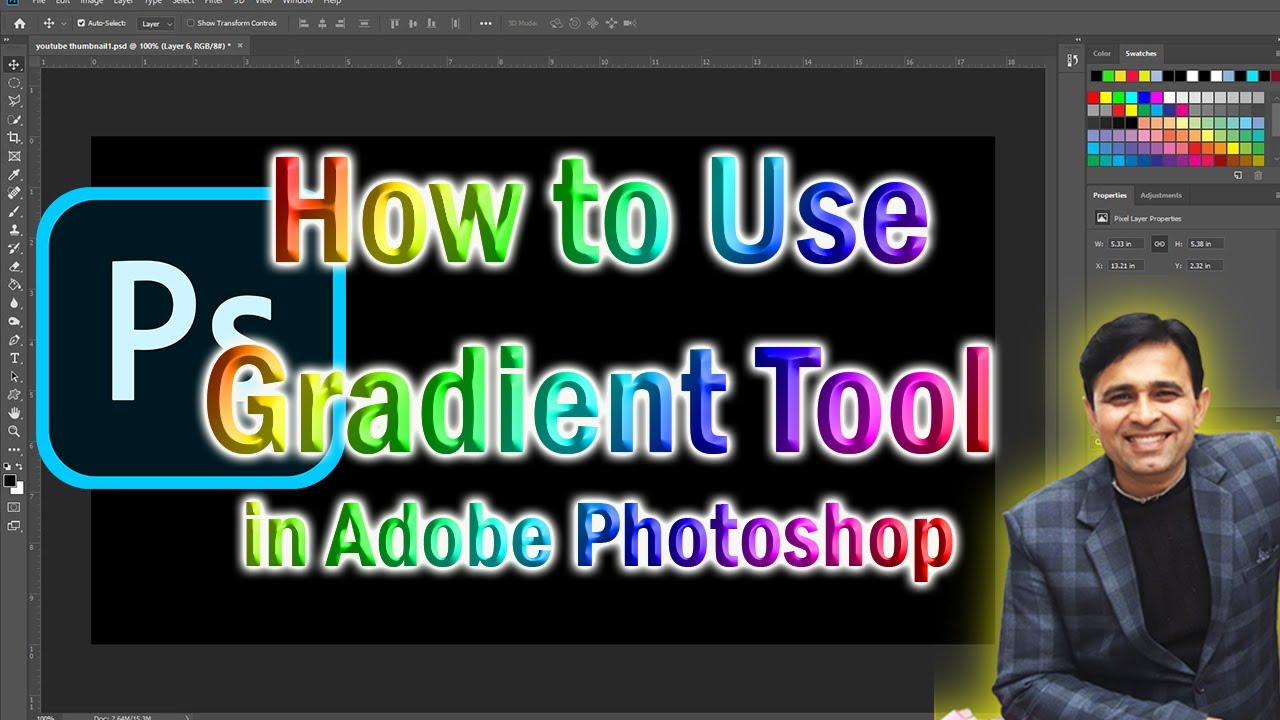Toggle the Auto-Select checkbox
This screenshot has height=720, width=1280.
pos(81,23)
